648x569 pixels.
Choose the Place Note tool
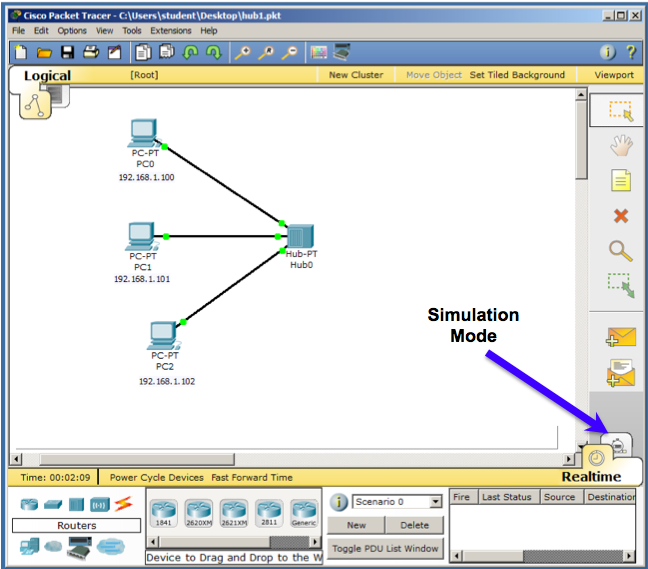[621, 180]
